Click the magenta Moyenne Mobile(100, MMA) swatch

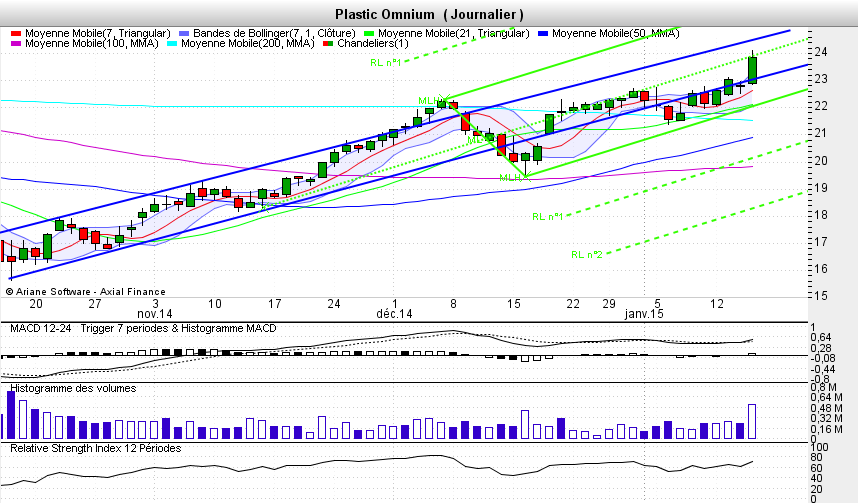(x=16, y=44)
